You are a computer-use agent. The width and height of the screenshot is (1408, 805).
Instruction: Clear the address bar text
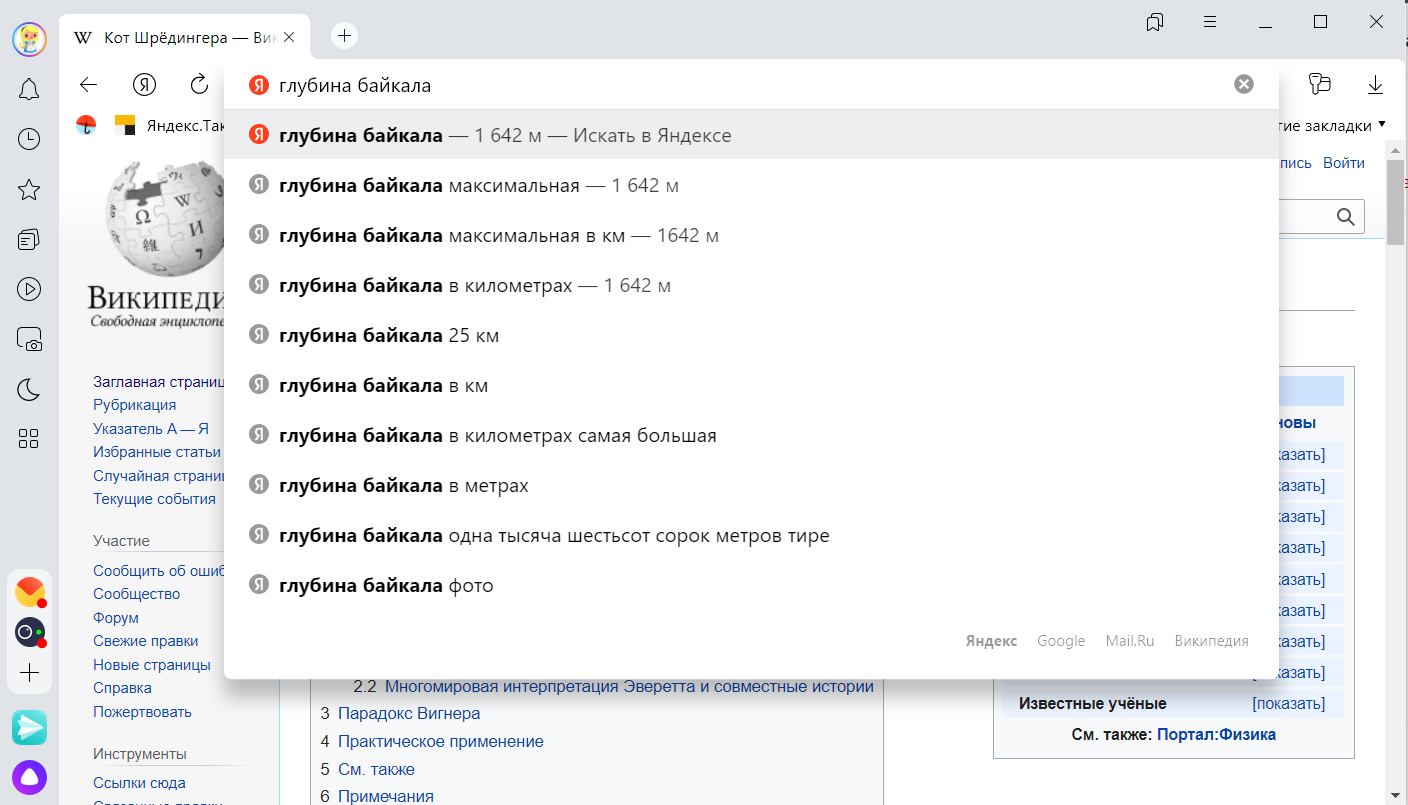1244,85
